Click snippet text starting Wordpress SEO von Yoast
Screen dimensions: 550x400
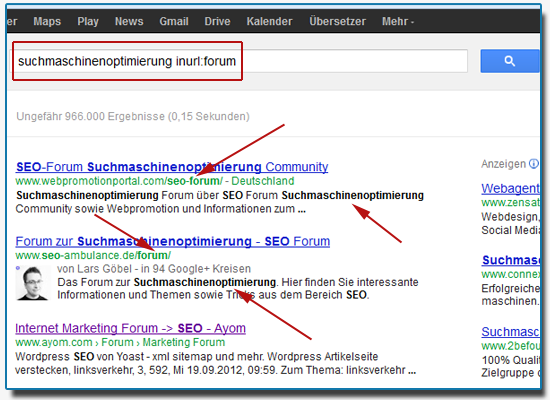coord(216,364)
